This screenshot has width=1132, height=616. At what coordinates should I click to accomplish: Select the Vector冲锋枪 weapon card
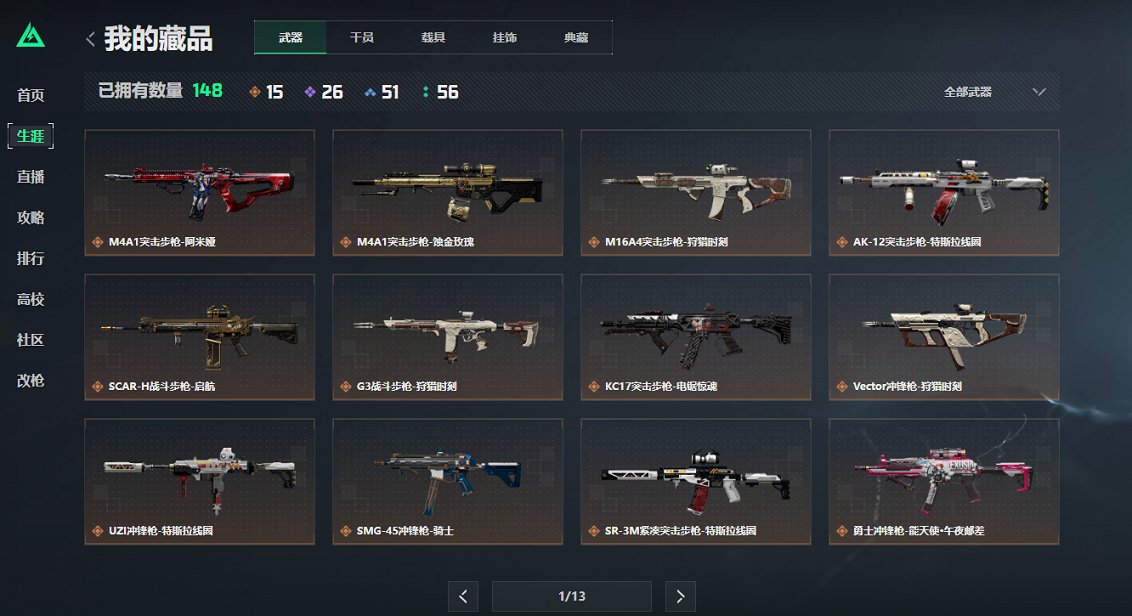pyautogui.click(x=944, y=337)
